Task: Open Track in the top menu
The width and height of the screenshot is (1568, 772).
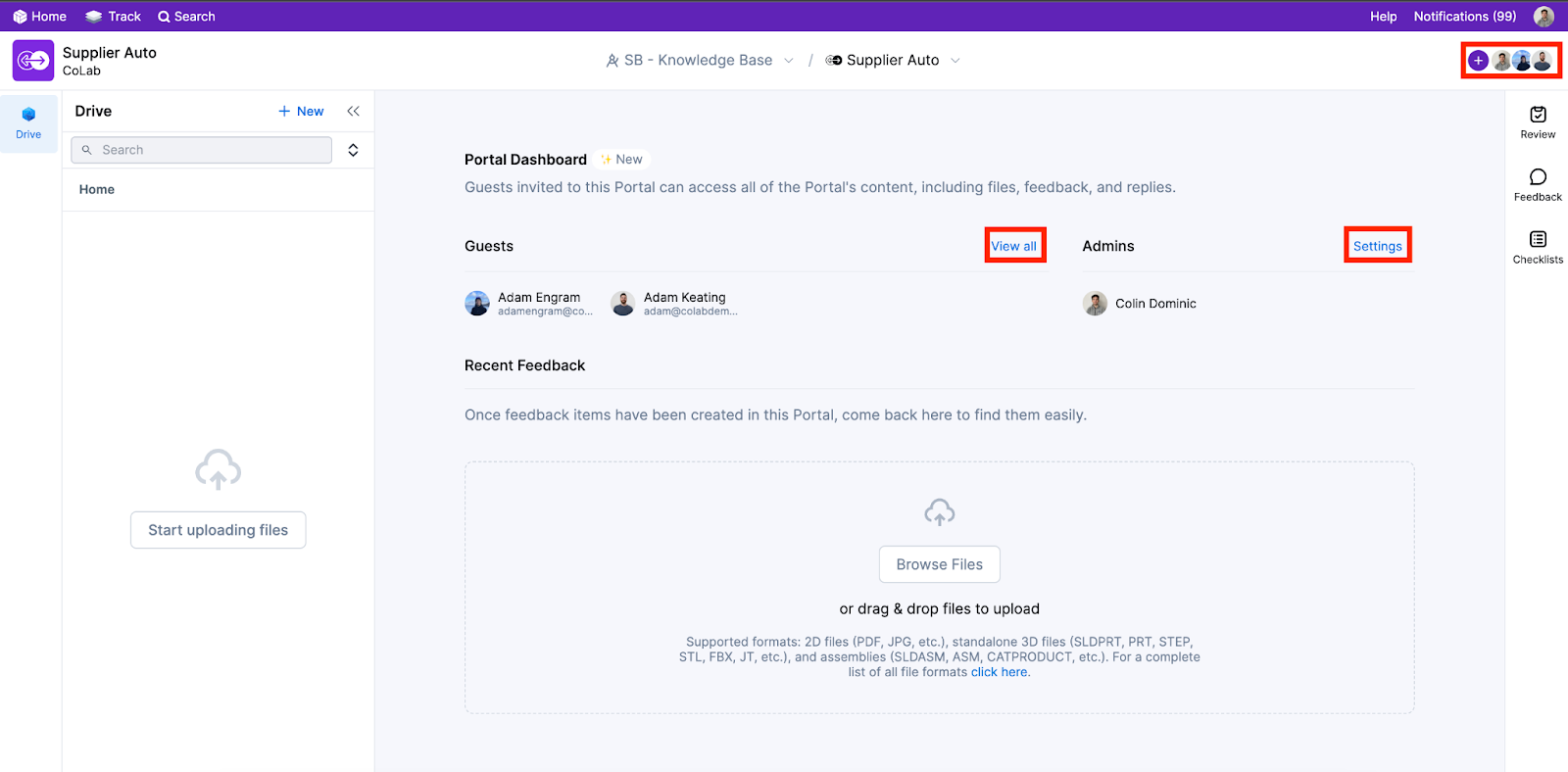Action: [114, 17]
